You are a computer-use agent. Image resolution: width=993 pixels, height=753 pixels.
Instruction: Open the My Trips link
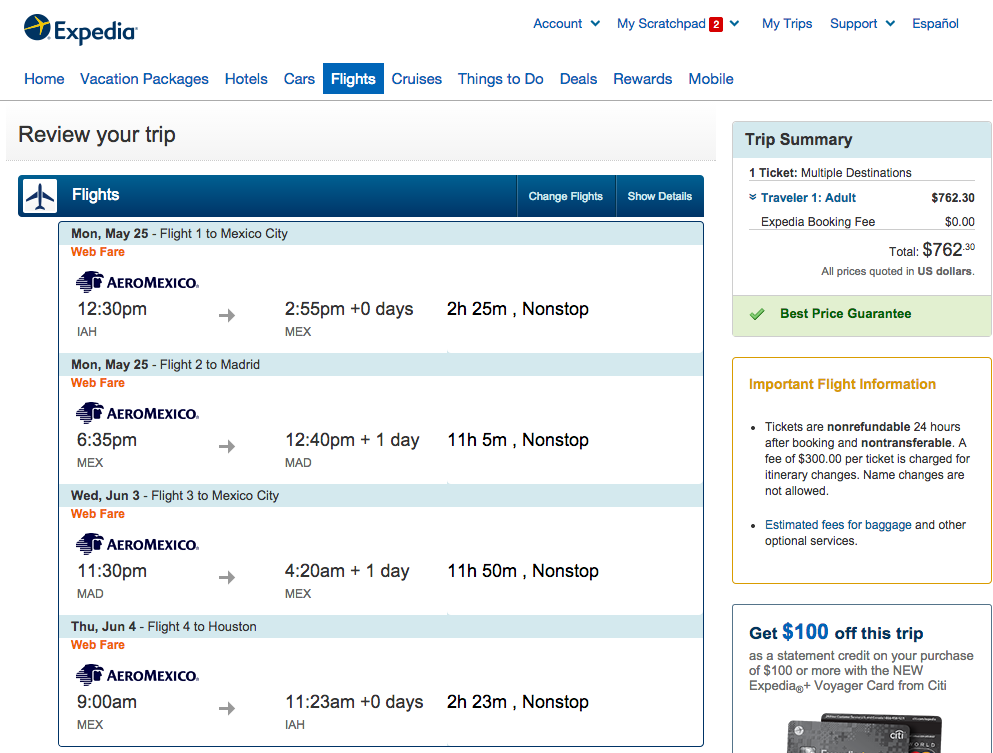[787, 23]
